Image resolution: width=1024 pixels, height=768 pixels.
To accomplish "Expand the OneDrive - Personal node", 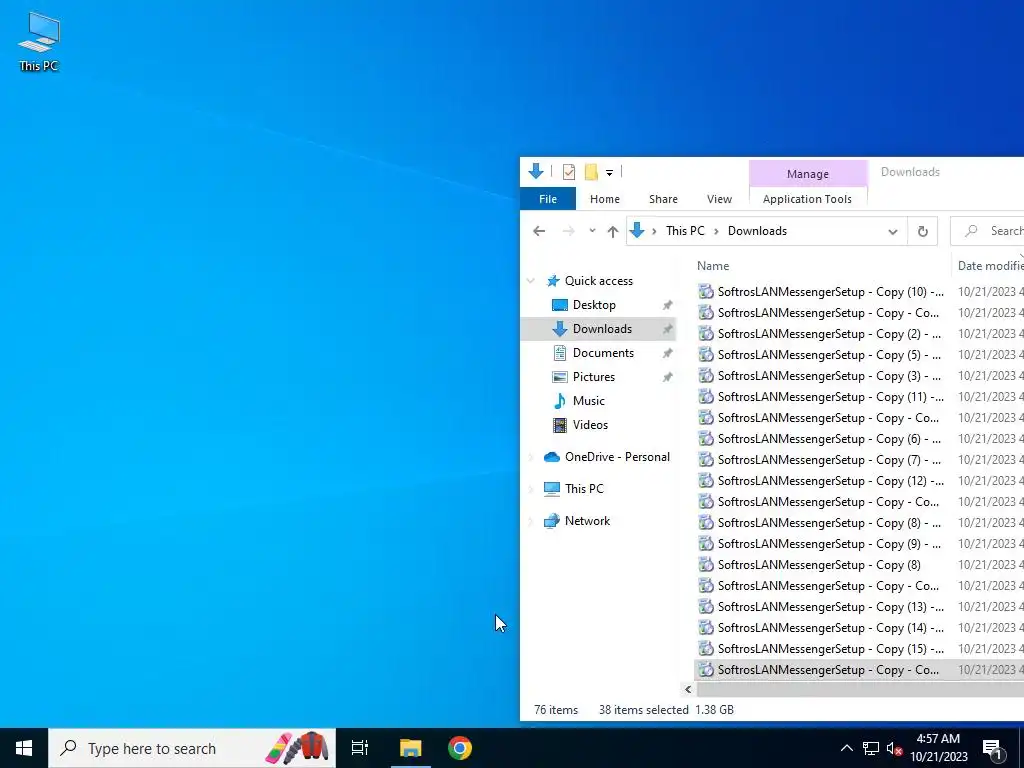I will click(x=530, y=457).
